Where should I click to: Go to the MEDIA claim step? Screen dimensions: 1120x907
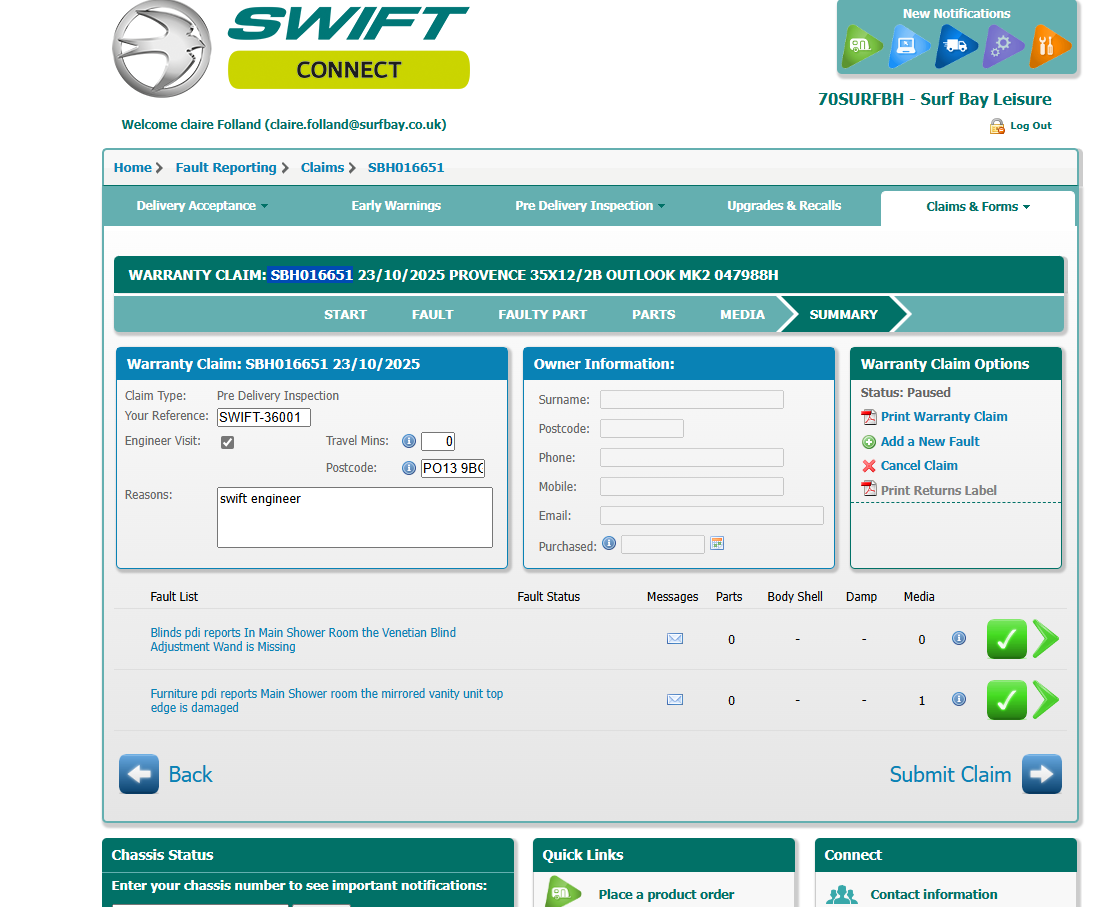742,314
